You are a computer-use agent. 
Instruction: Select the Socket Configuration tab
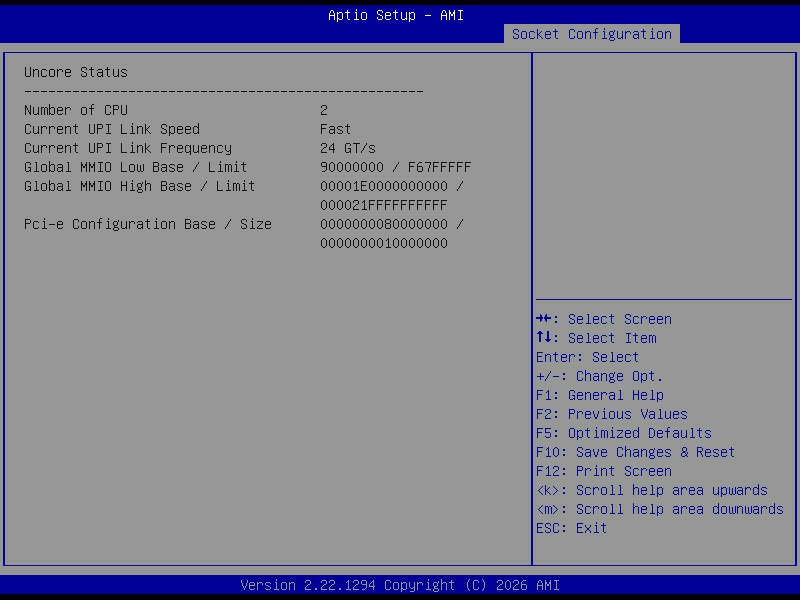[x=591, y=34]
